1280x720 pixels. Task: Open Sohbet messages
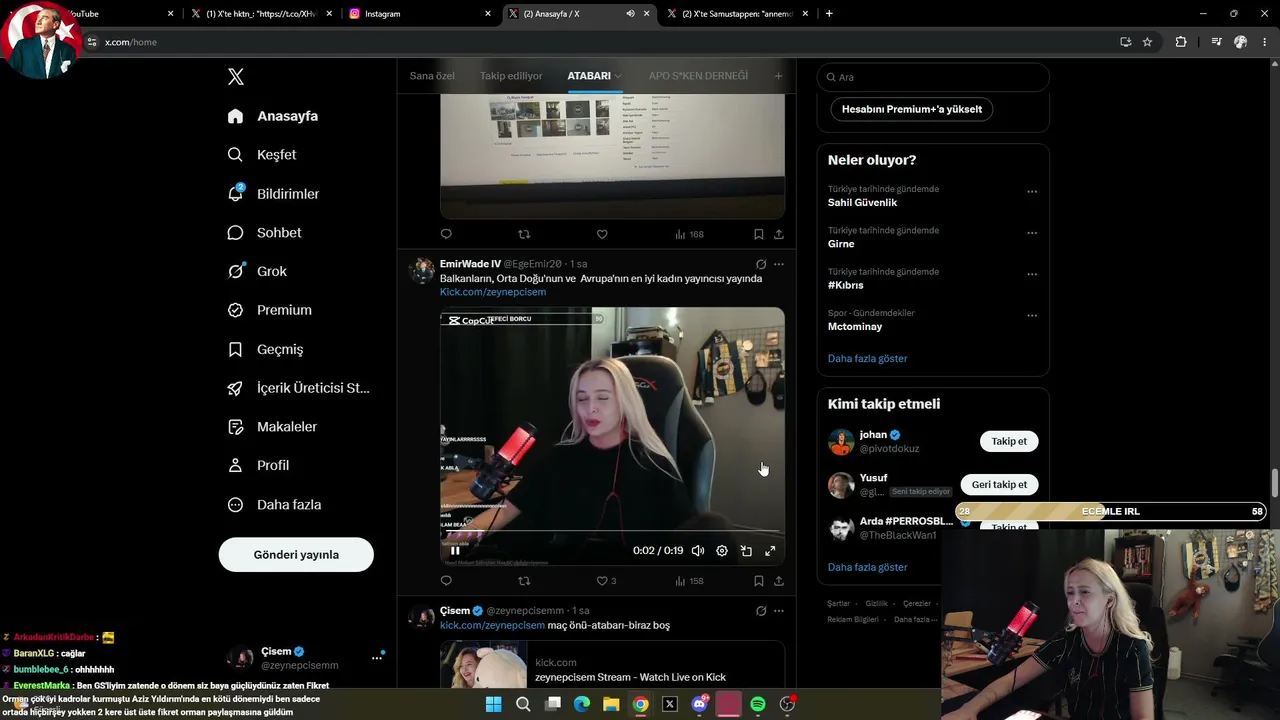264,233
